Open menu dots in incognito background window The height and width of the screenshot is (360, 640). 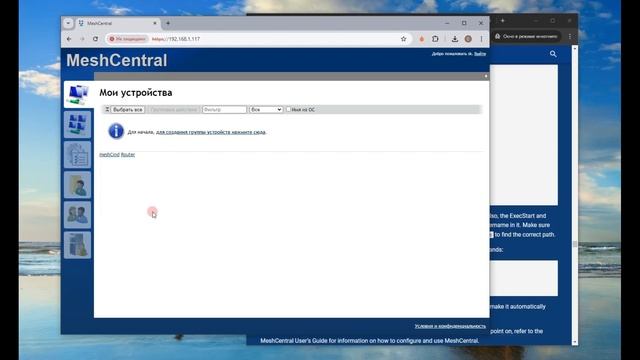coord(570,36)
